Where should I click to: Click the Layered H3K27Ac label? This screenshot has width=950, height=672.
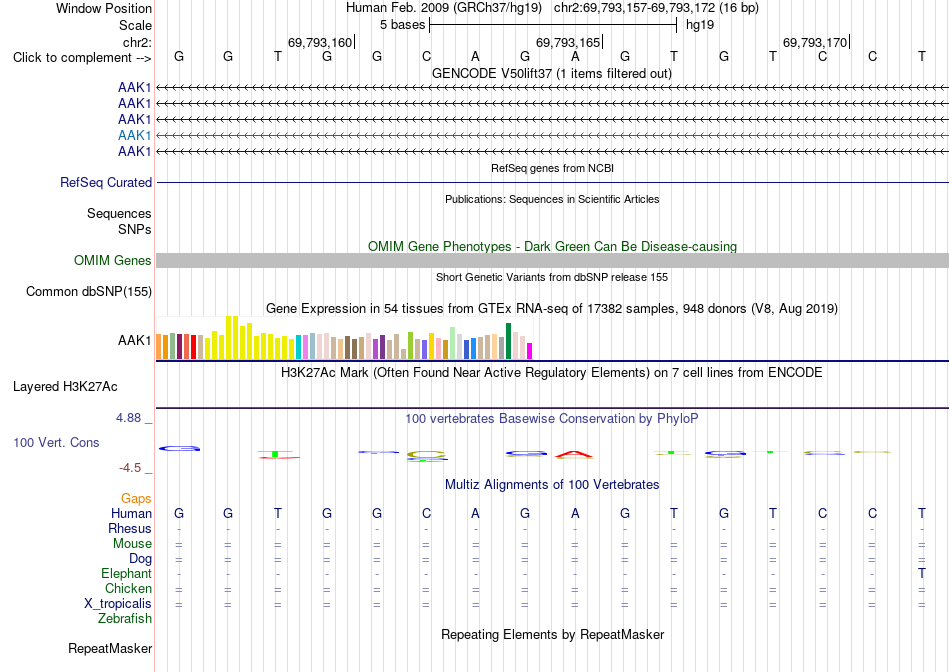[65, 387]
